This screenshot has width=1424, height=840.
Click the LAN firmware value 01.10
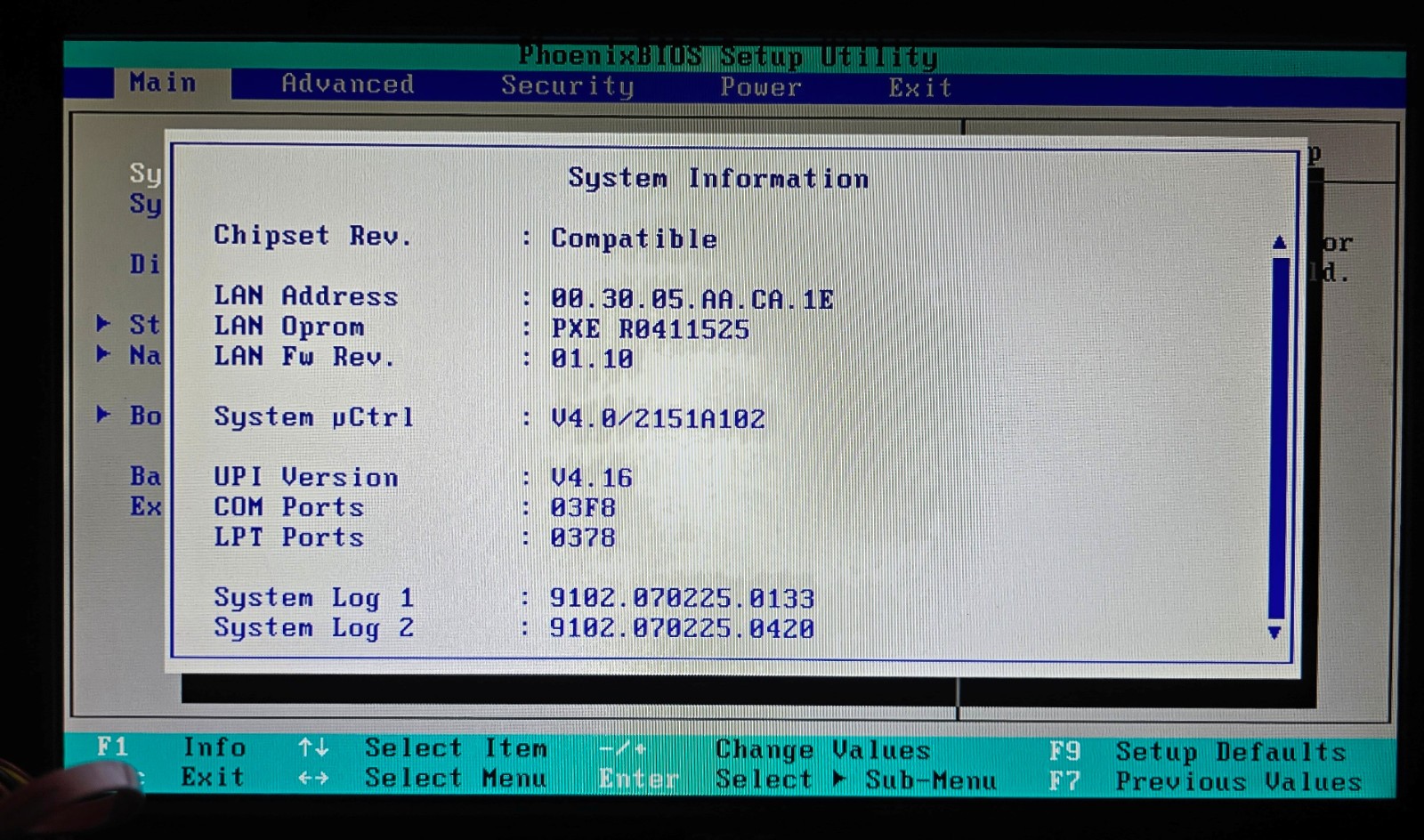coord(592,359)
